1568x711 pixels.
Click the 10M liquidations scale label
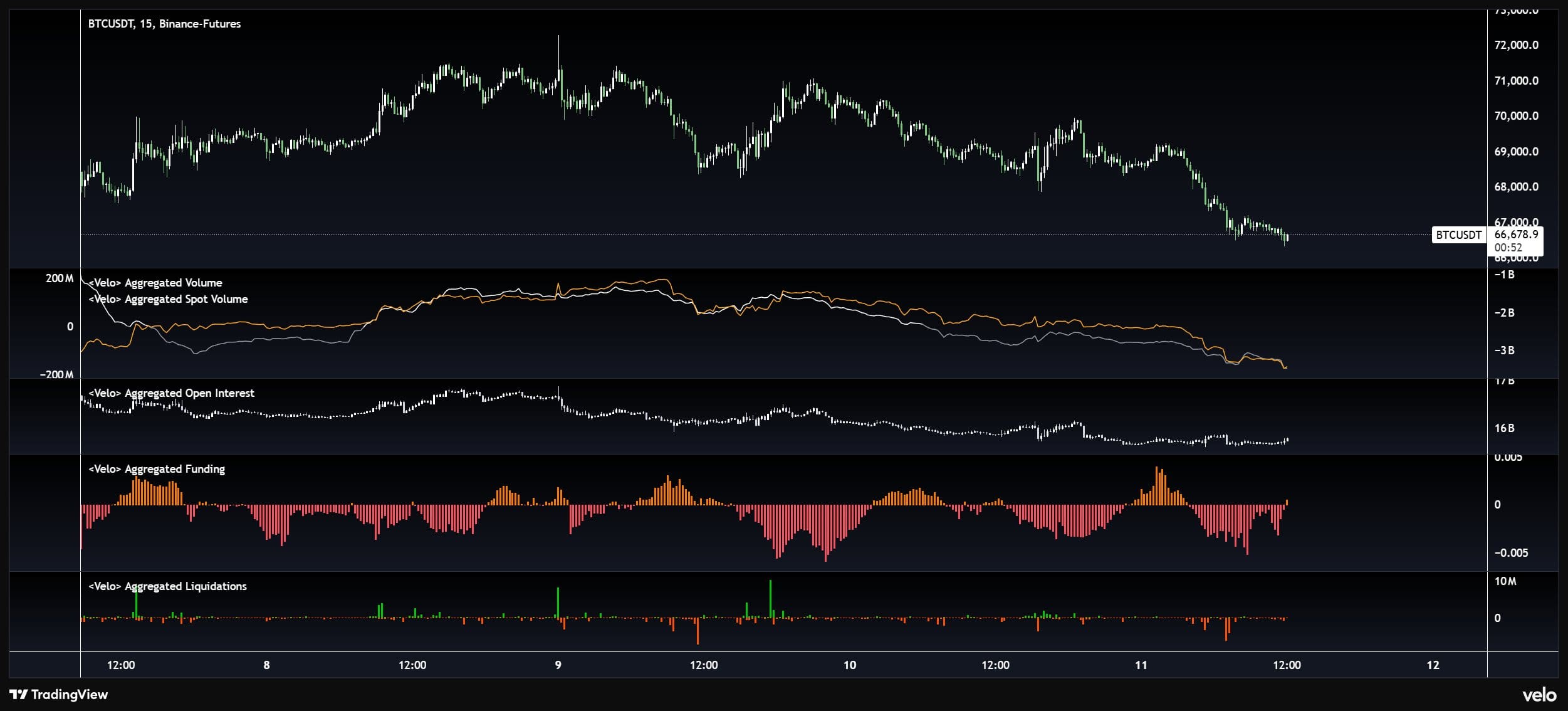tap(1505, 581)
